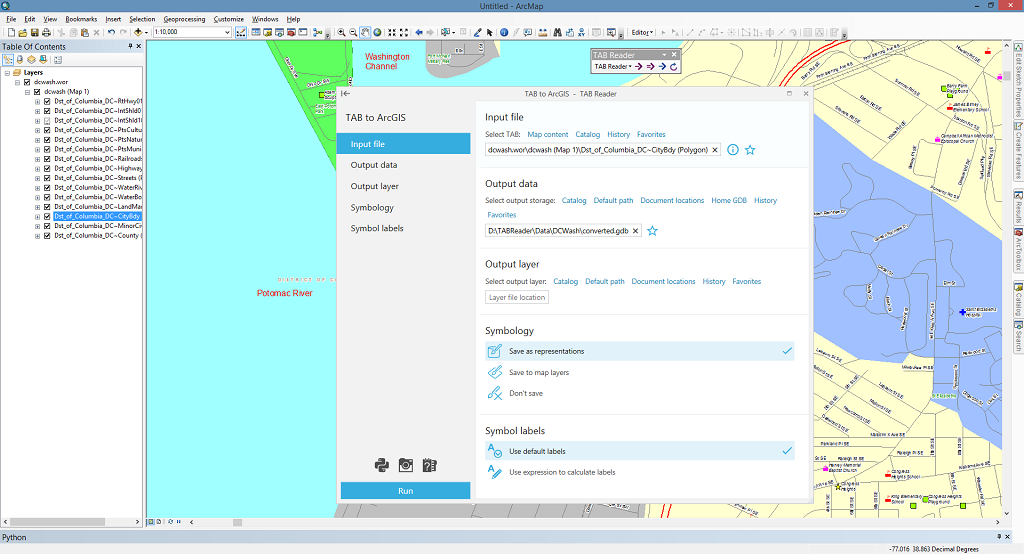1024x554 pixels.
Task: Choose Save as representations symbology option
Action: click(x=639, y=351)
